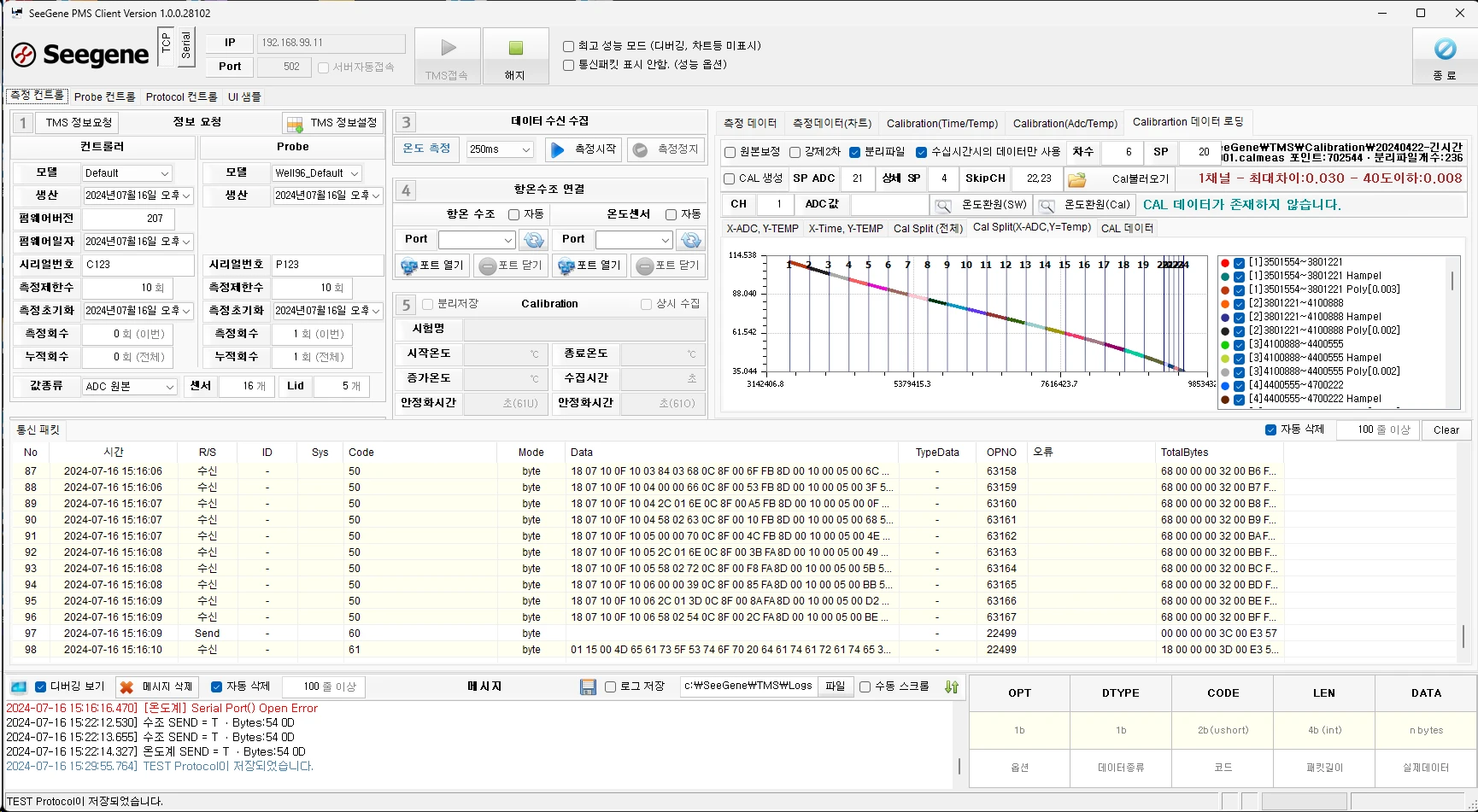Toggle 통신패킷 표시 안함 checkbox

568,65
